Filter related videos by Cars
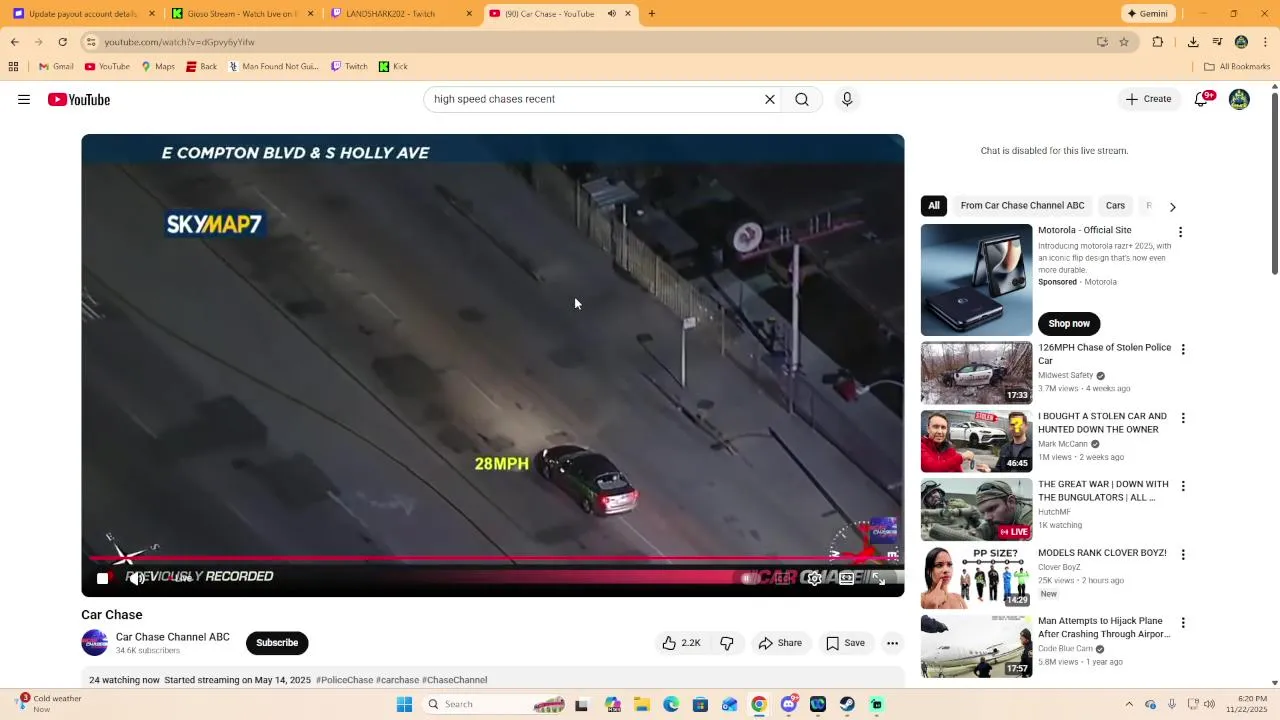Viewport: 1280px width, 720px height. [x=1115, y=206]
